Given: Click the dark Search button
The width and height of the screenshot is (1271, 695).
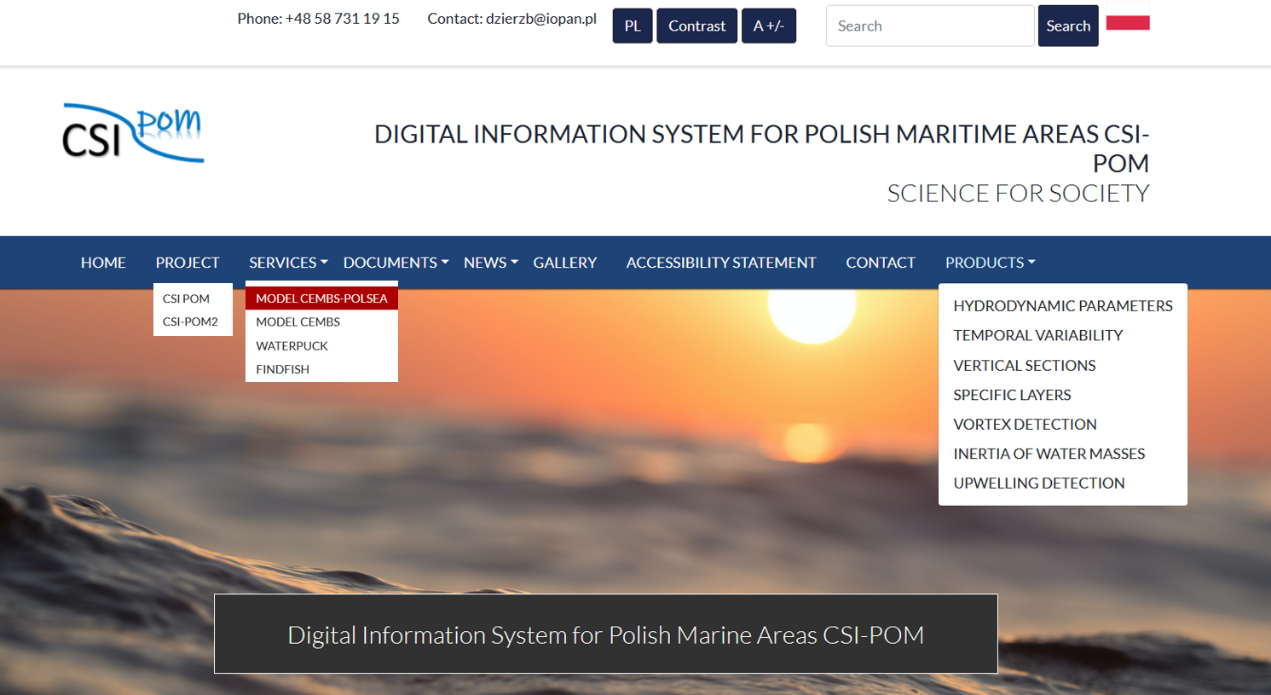Looking at the screenshot, I should (x=1067, y=26).
